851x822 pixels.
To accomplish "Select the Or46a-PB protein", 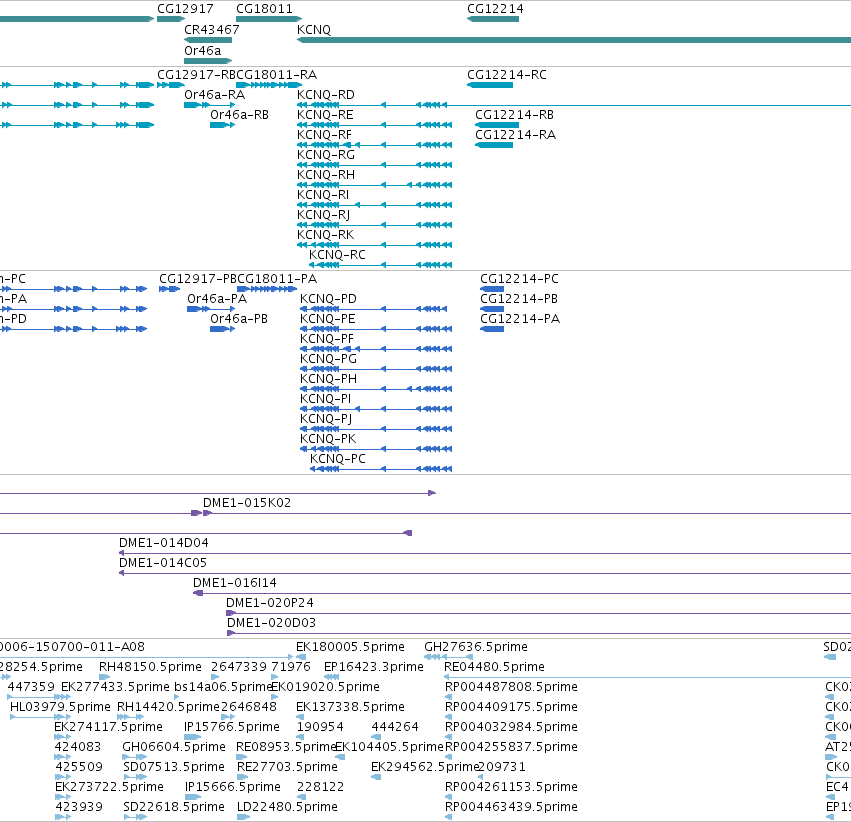I will click(x=239, y=319).
